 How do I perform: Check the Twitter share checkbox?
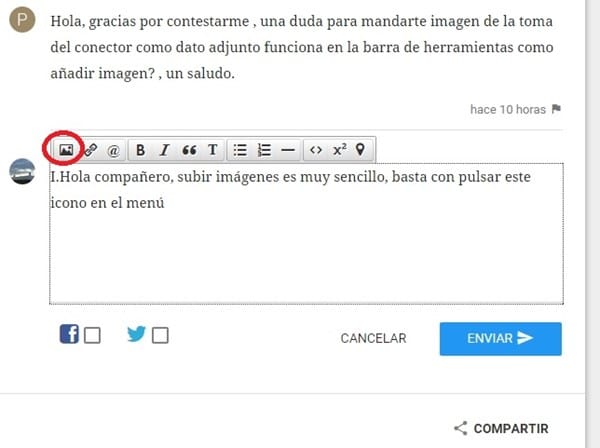tap(160, 335)
